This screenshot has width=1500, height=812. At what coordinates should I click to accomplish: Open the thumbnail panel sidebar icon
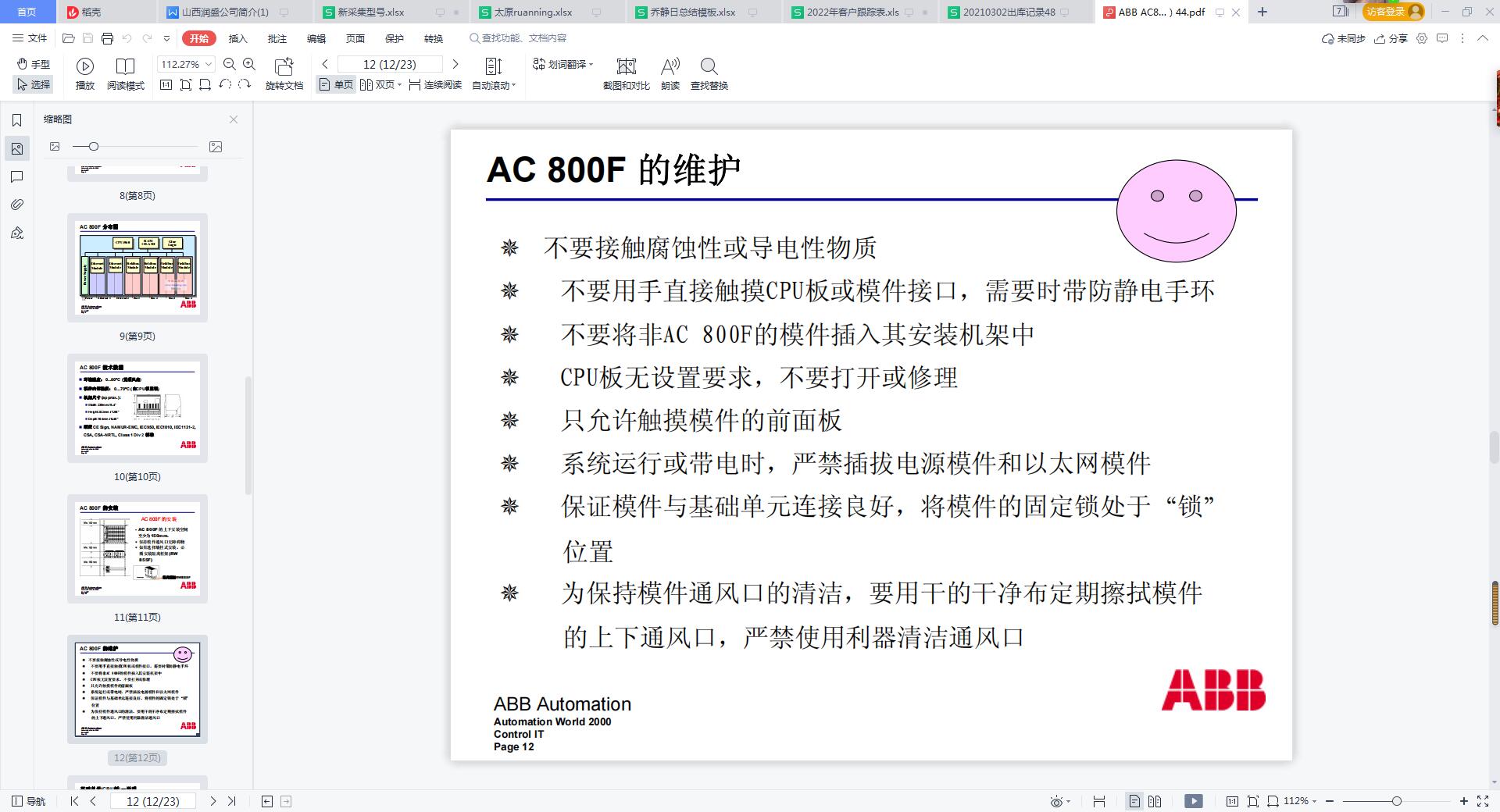(x=16, y=148)
